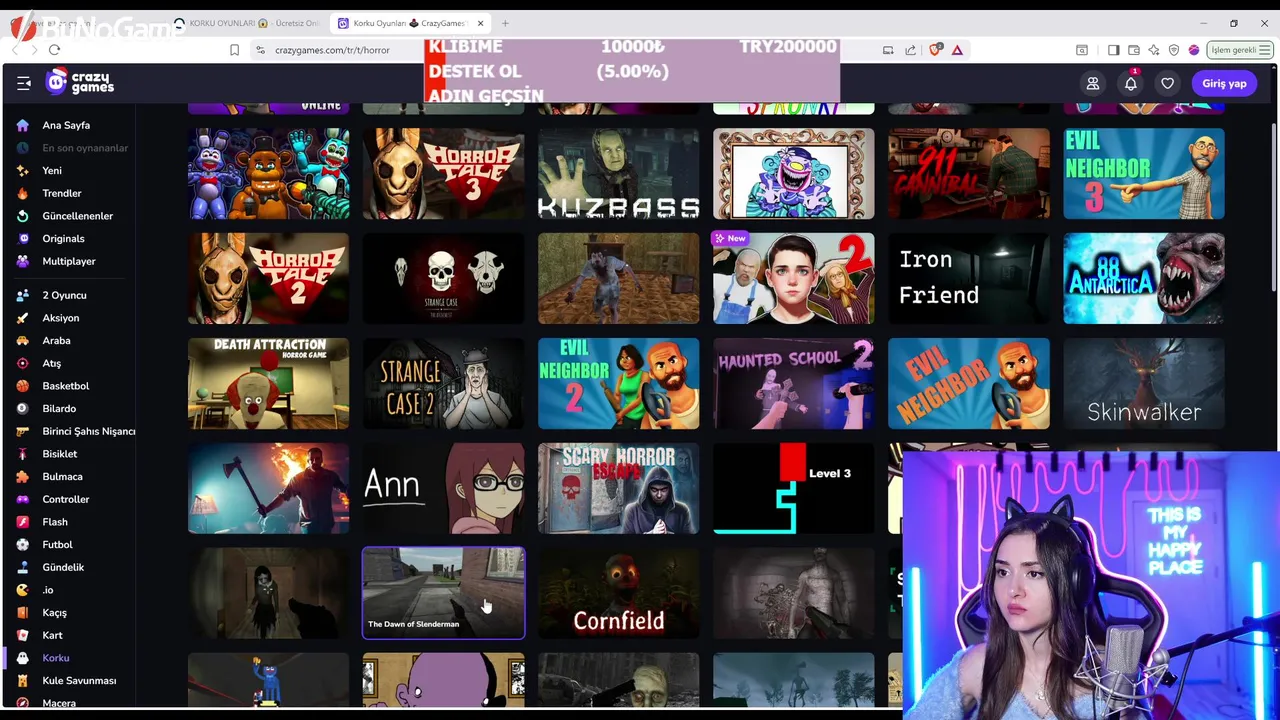Screen dimensions: 1280x720
Task: Select 2 Oyuncu category
Action: click(x=64, y=295)
